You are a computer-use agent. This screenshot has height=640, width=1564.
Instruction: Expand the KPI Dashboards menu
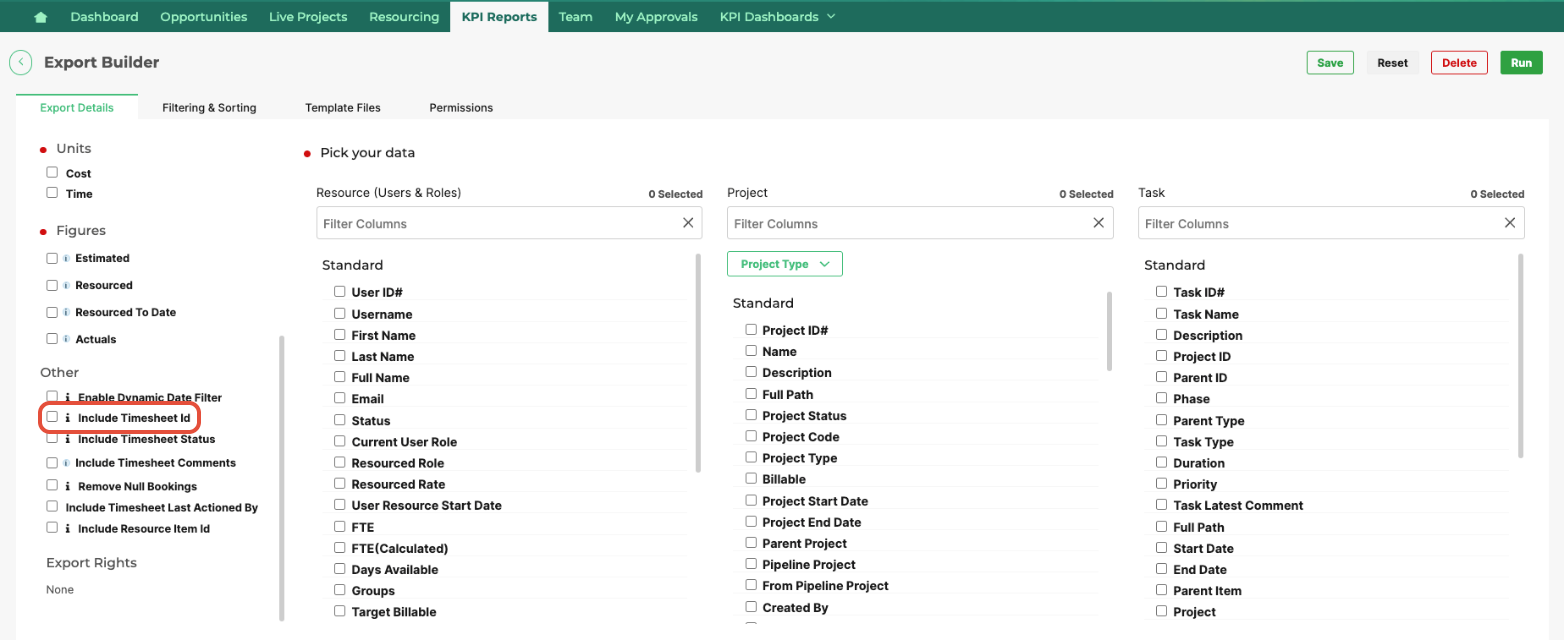pyautogui.click(x=777, y=17)
